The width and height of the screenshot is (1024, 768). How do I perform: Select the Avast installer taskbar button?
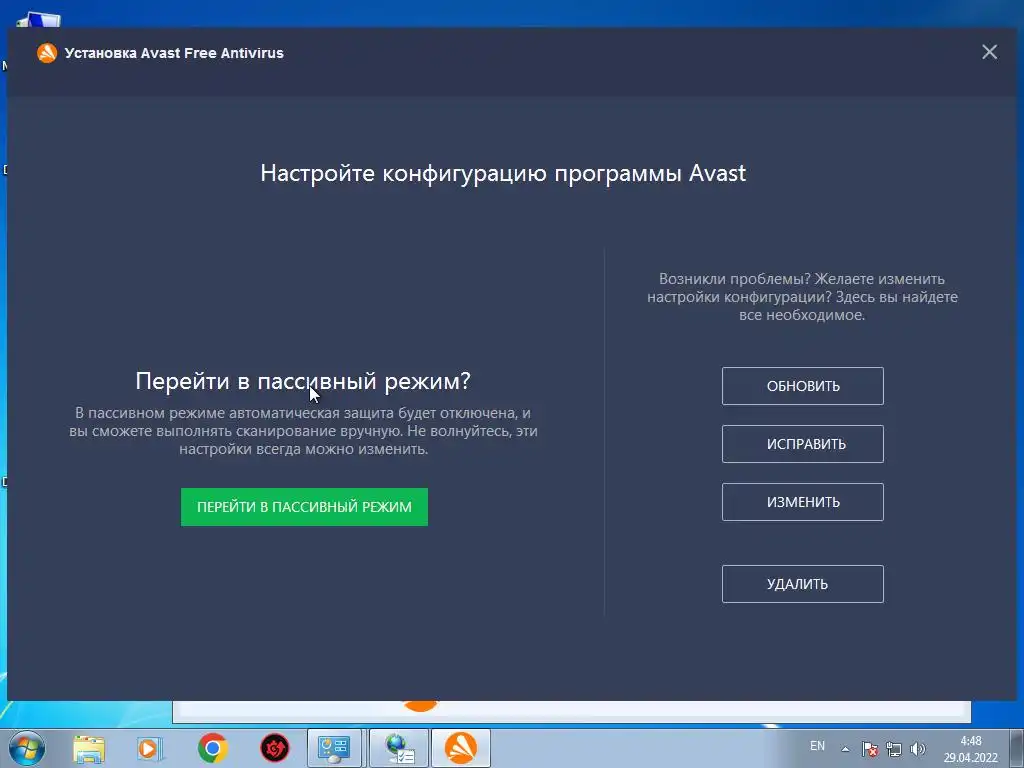click(460, 748)
